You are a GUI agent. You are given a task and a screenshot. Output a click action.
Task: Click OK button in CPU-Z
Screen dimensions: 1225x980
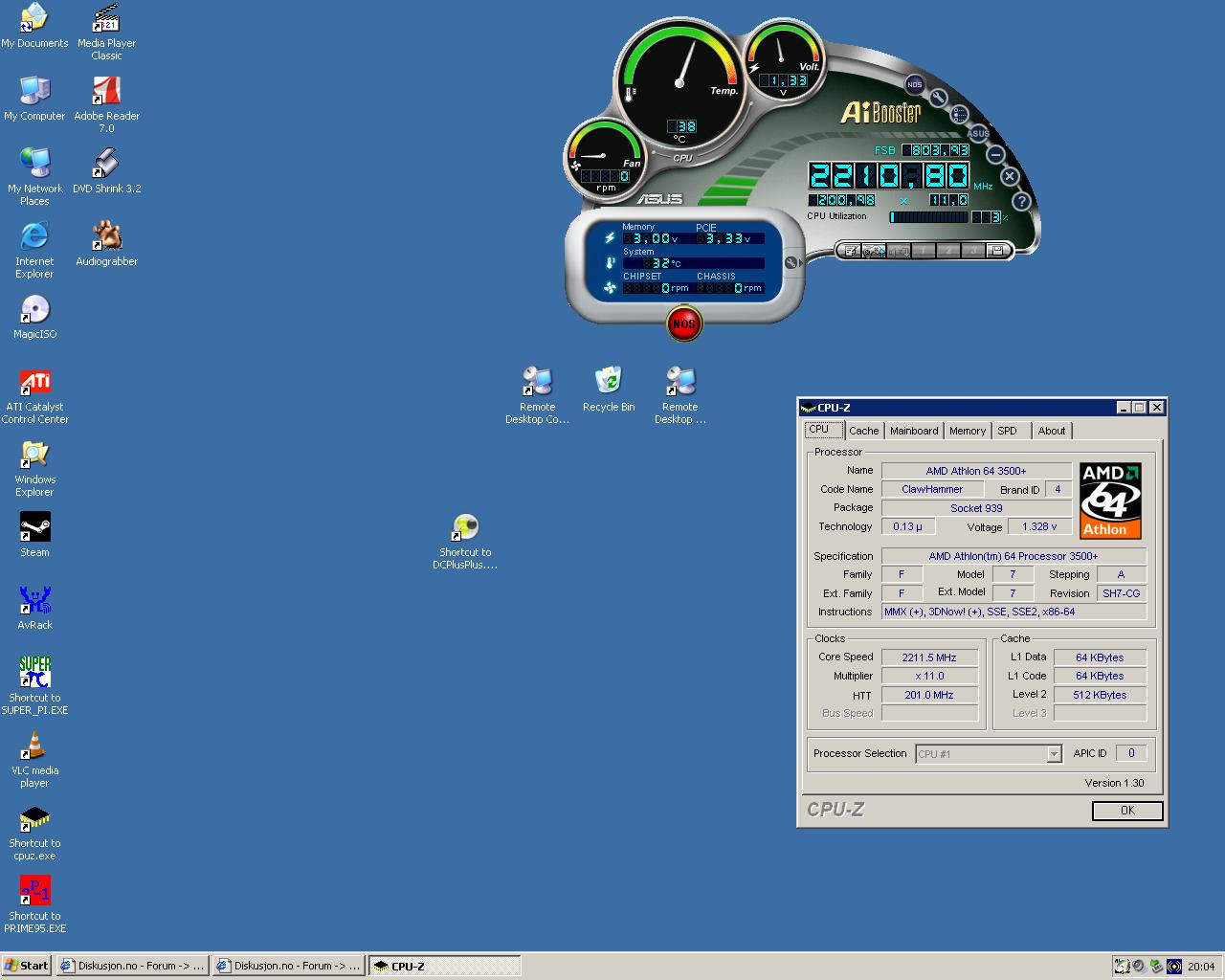[x=1127, y=811]
